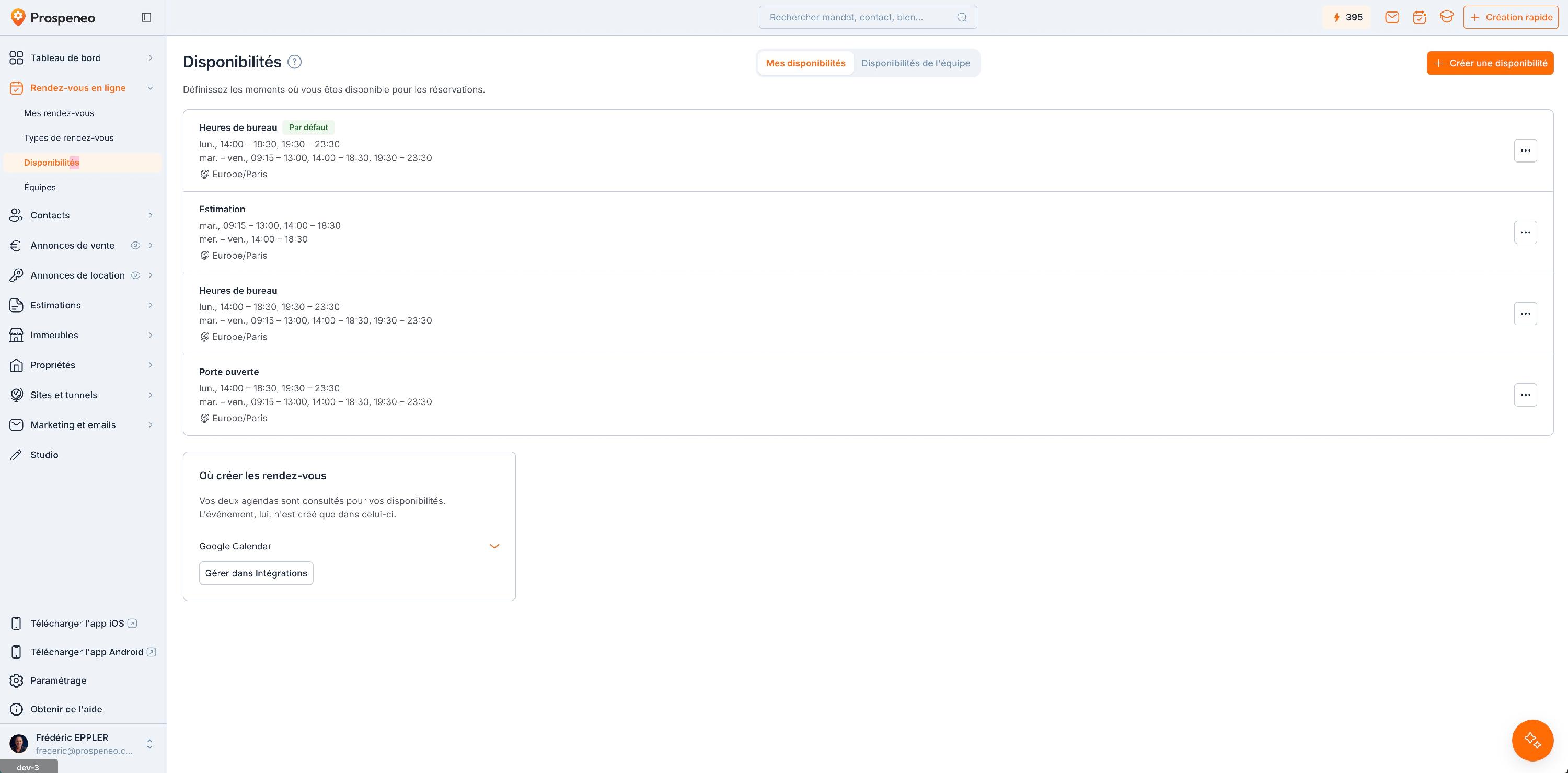Image resolution: width=1568 pixels, height=773 pixels.
Task: Open the Google Calendar dropdown
Action: pyautogui.click(x=349, y=546)
